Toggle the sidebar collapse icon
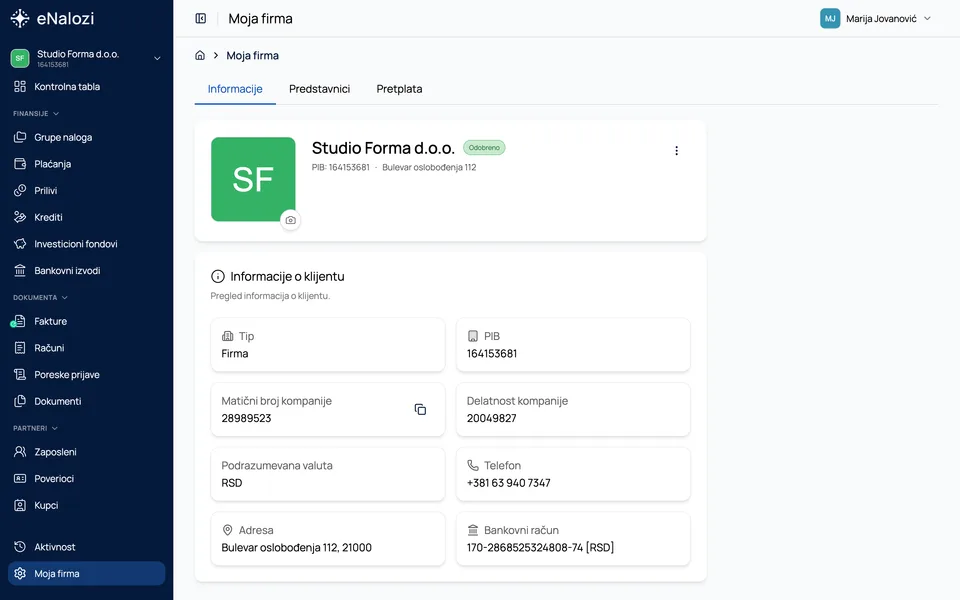This screenshot has width=960, height=600. pyautogui.click(x=201, y=18)
